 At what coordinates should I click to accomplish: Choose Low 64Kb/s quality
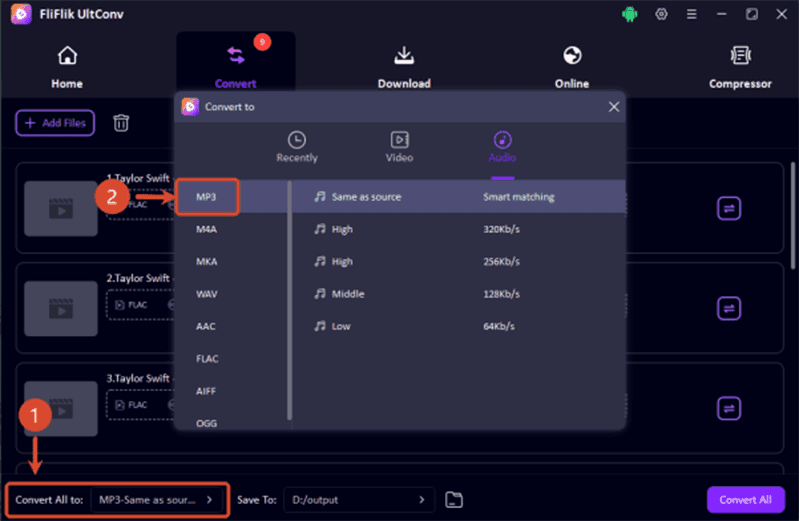click(x=459, y=326)
